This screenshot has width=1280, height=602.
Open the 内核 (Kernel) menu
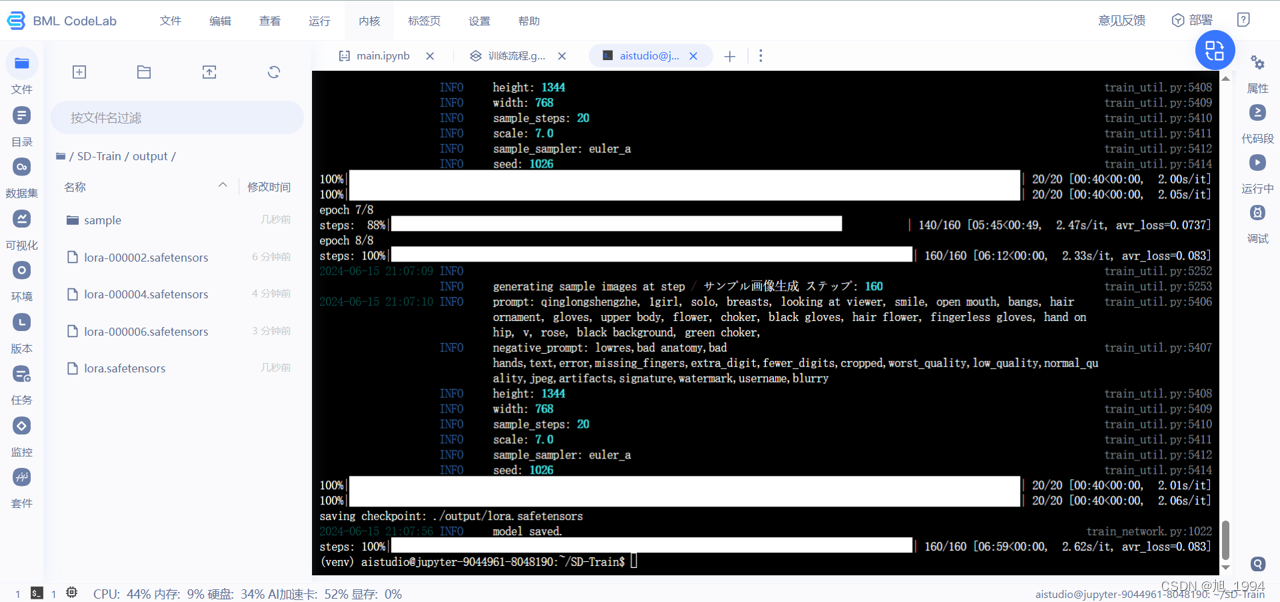point(369,20)
